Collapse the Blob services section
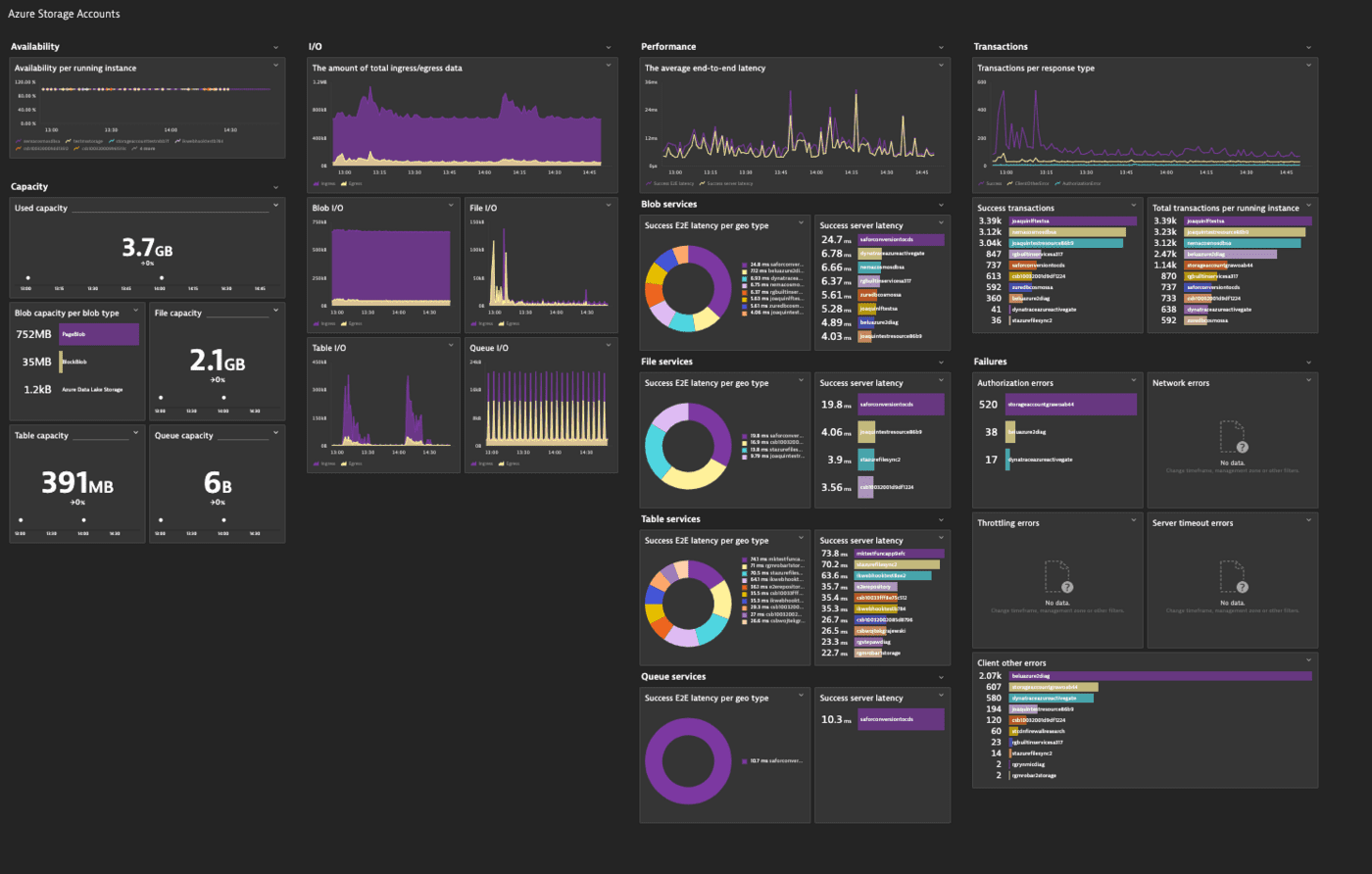Viewport: 1372px width, 874px height. point(943,204)
